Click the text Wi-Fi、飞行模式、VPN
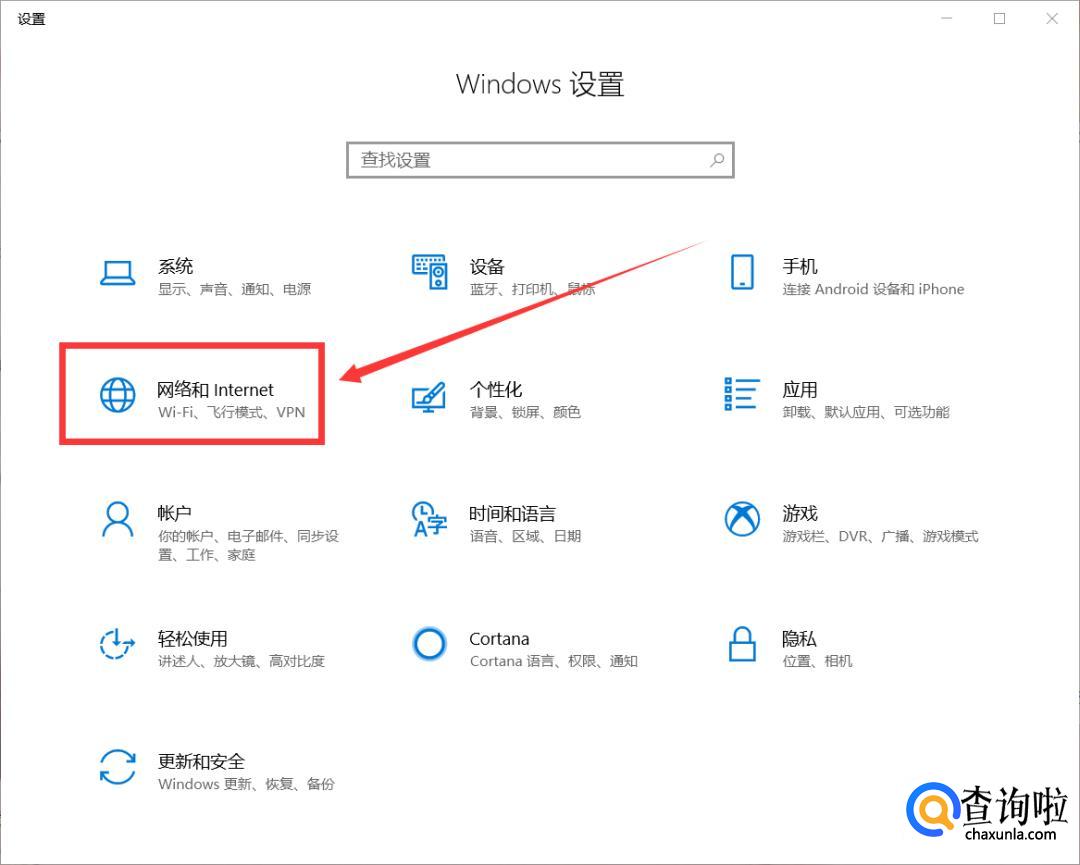 (x=231, y=413)
